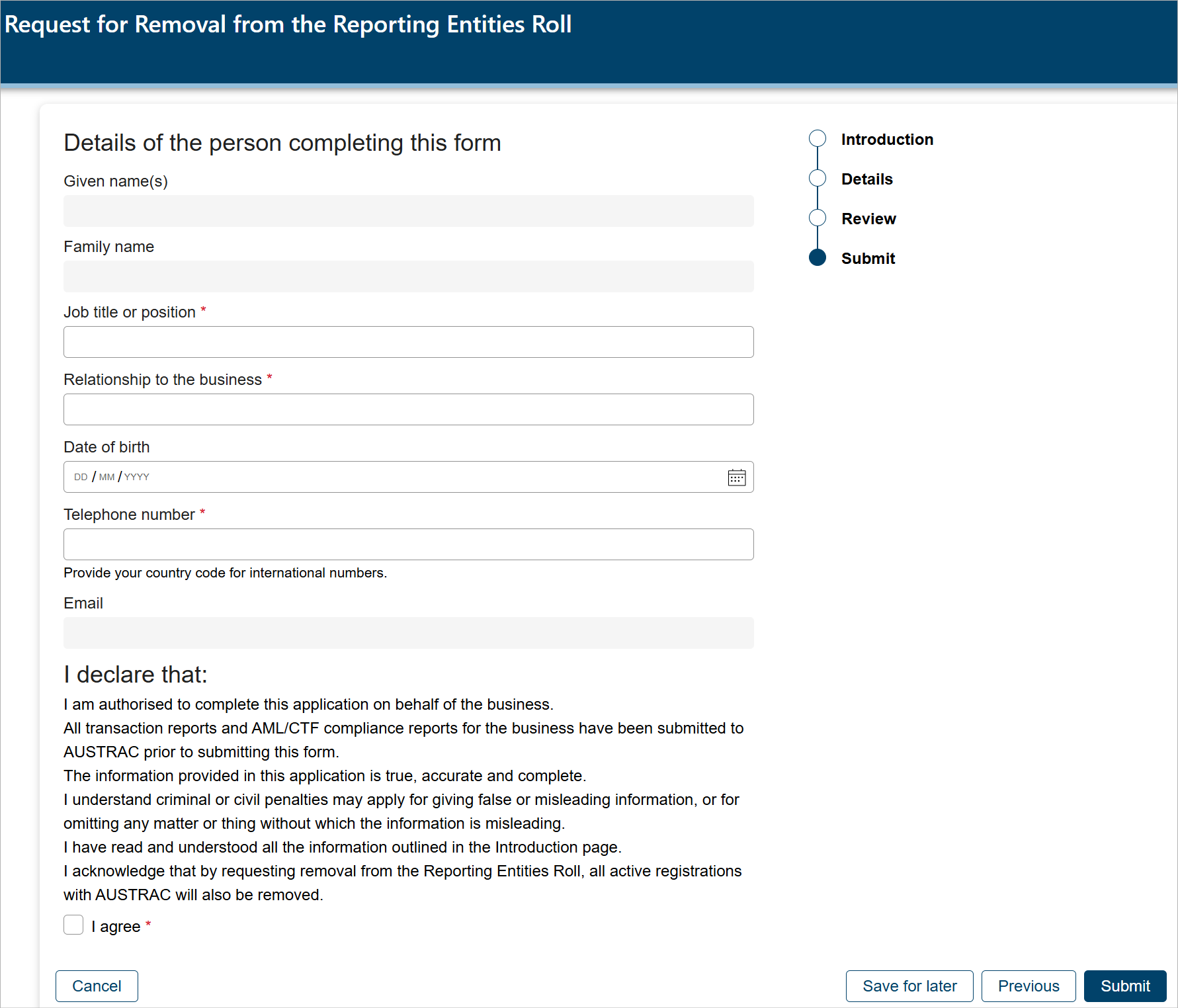Click the Introduction step circle
This screenshot has width=1178, height=1008.
[818, 139]
